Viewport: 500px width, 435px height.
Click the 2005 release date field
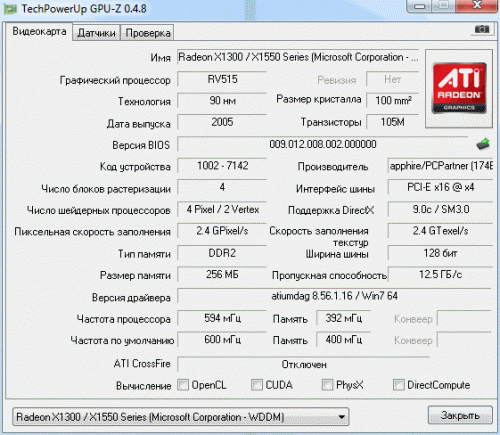pos(222,122)
